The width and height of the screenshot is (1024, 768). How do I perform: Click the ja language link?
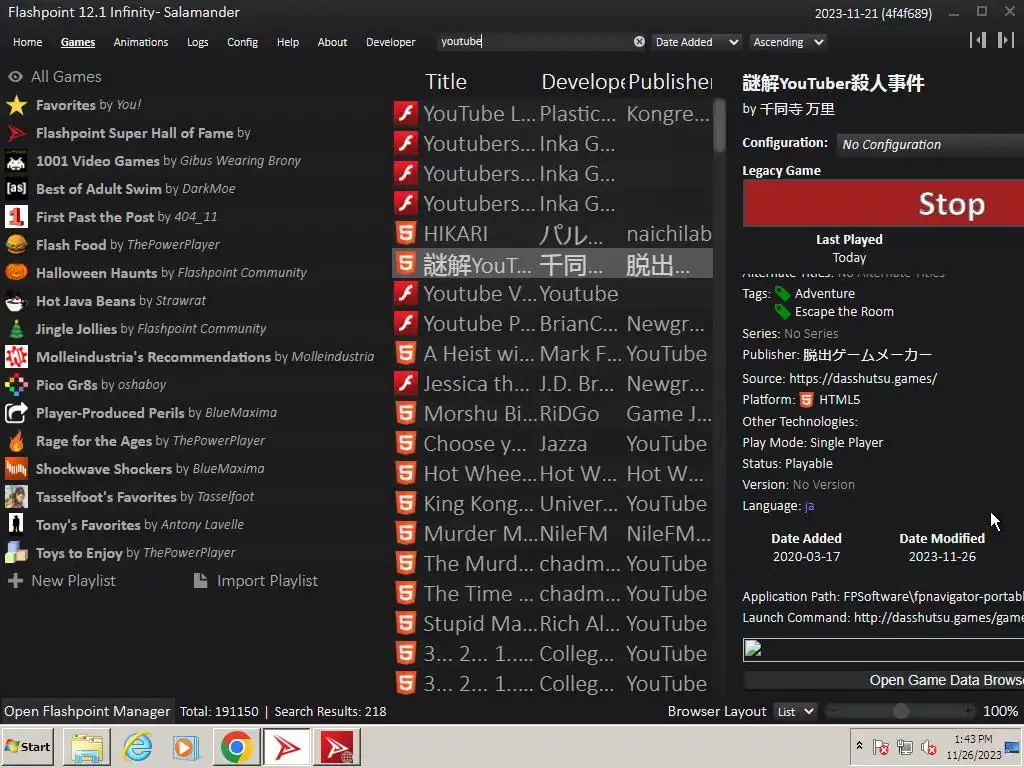809,505
